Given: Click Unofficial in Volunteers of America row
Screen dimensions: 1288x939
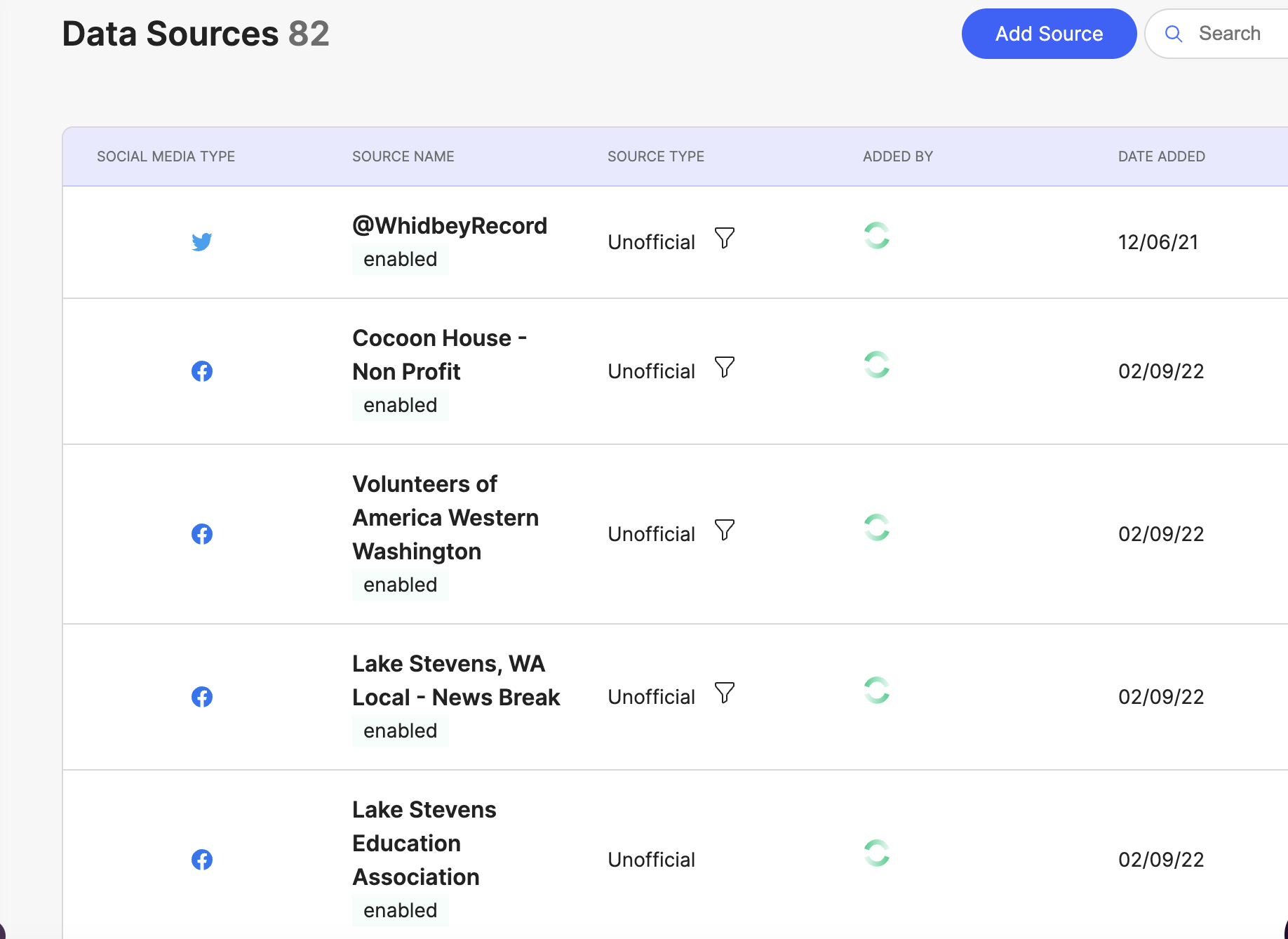Looking at the screenshot, I should [651, 534].
